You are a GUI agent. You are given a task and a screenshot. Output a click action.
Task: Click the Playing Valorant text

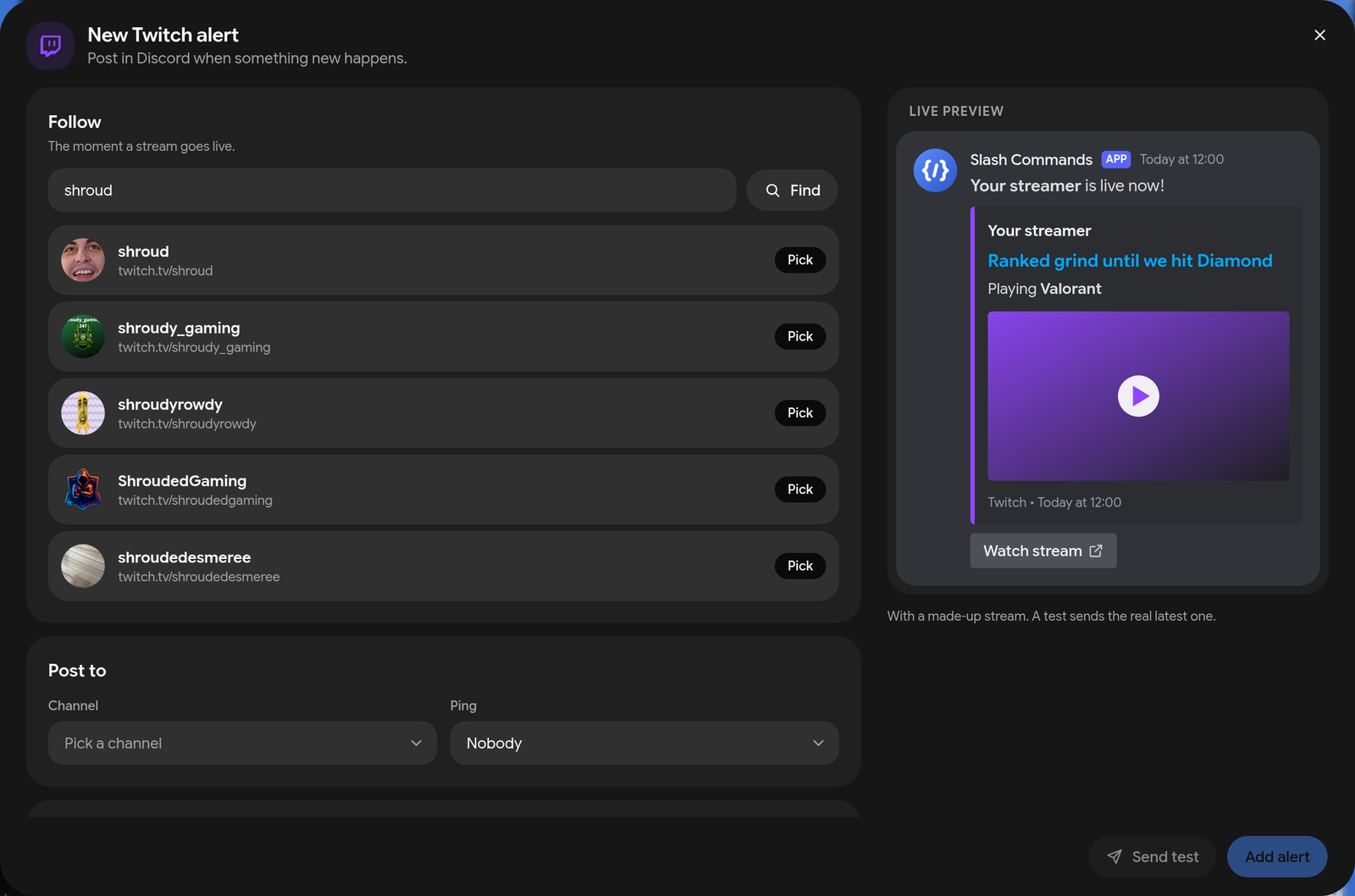pyautogui.click(x=1044, y=289)
